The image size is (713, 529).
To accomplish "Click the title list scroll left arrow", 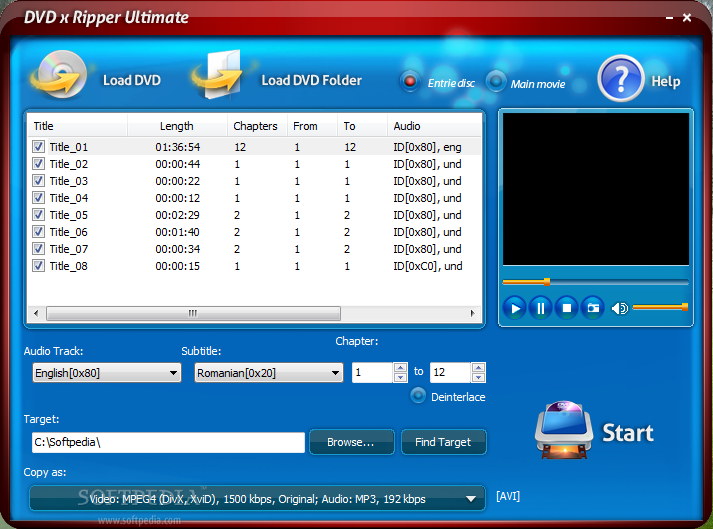I will (36, 313).
